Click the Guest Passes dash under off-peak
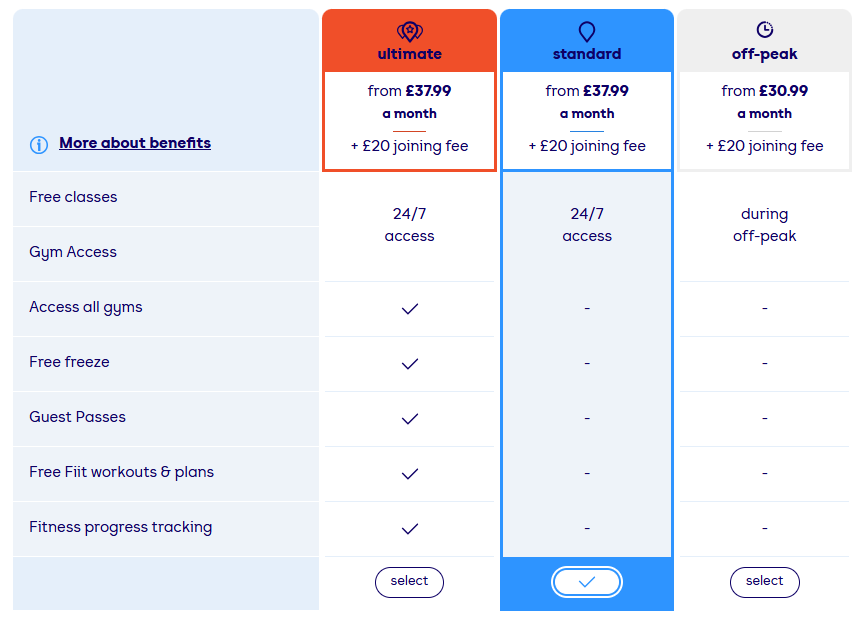862x622 pixels. pyautogui.click(x=764, y=418)
